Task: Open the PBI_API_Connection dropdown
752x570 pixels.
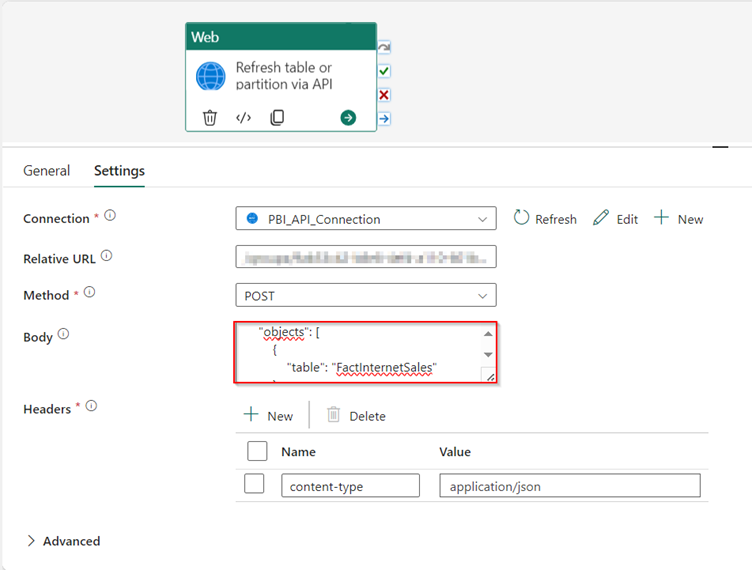Action: [x=366, y=219]
